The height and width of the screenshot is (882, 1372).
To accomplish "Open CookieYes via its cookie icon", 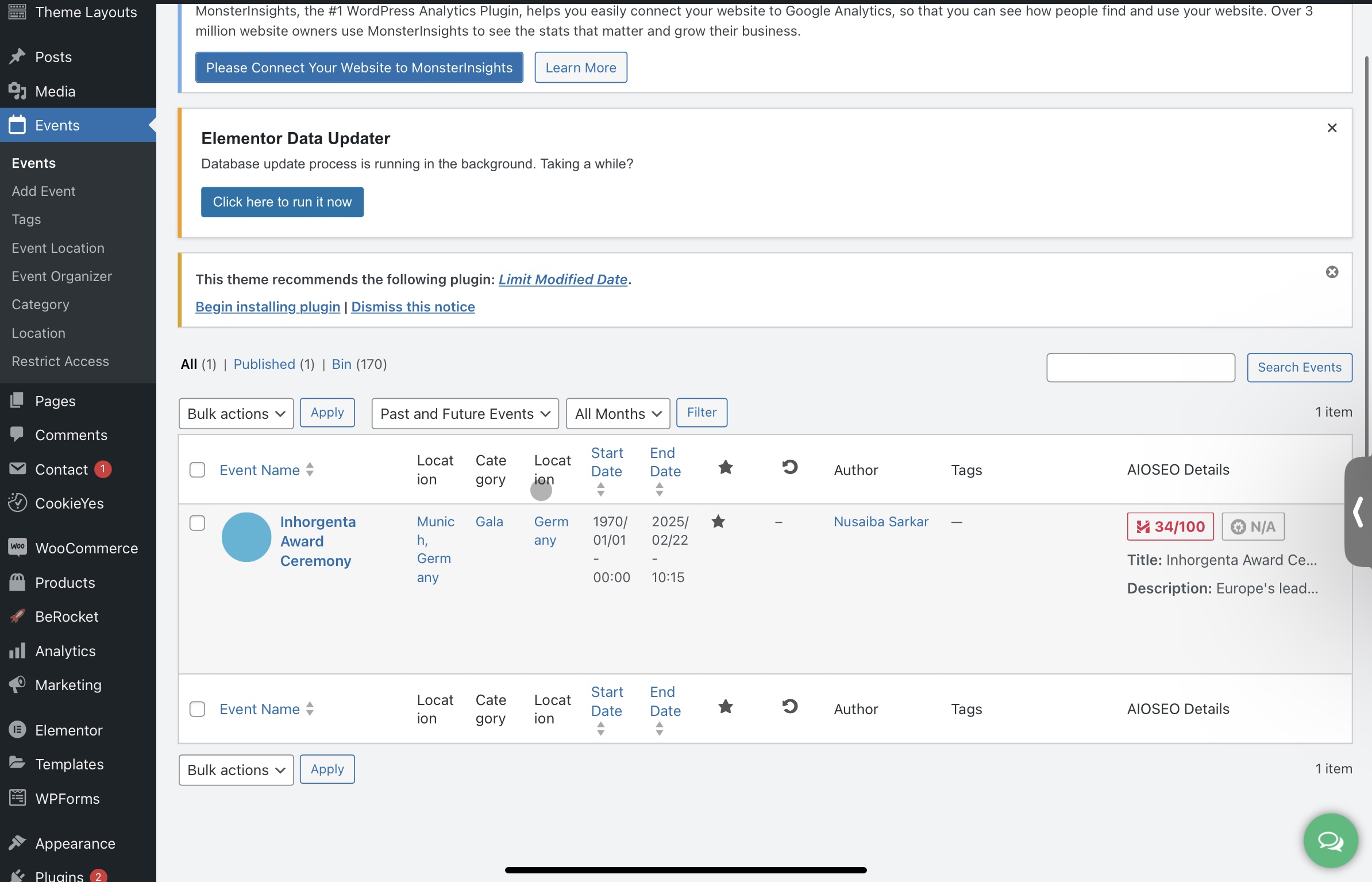I will [17, 503].
